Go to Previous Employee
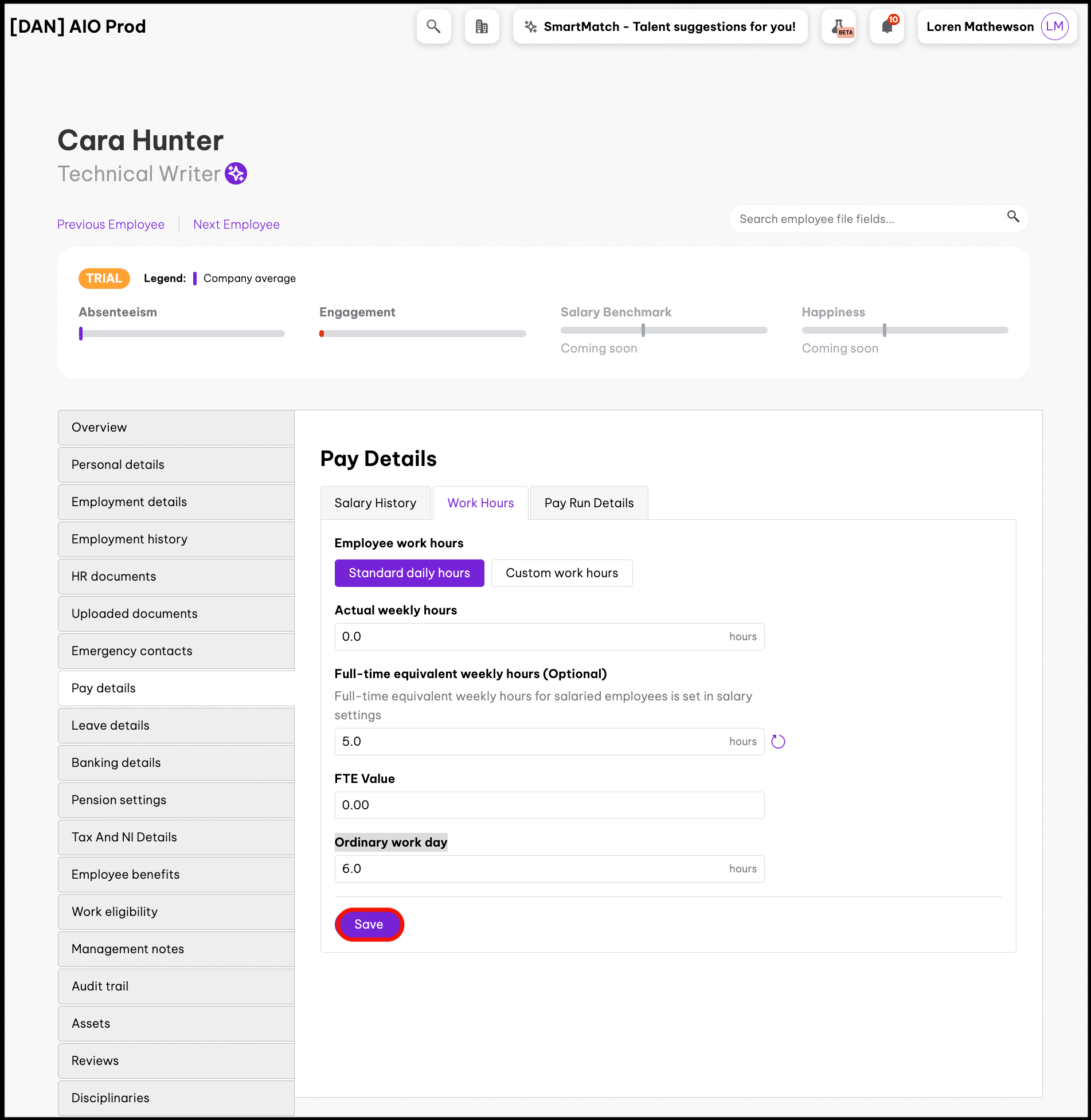Viewport: 1091px width, 1120px height. [111, 225]
